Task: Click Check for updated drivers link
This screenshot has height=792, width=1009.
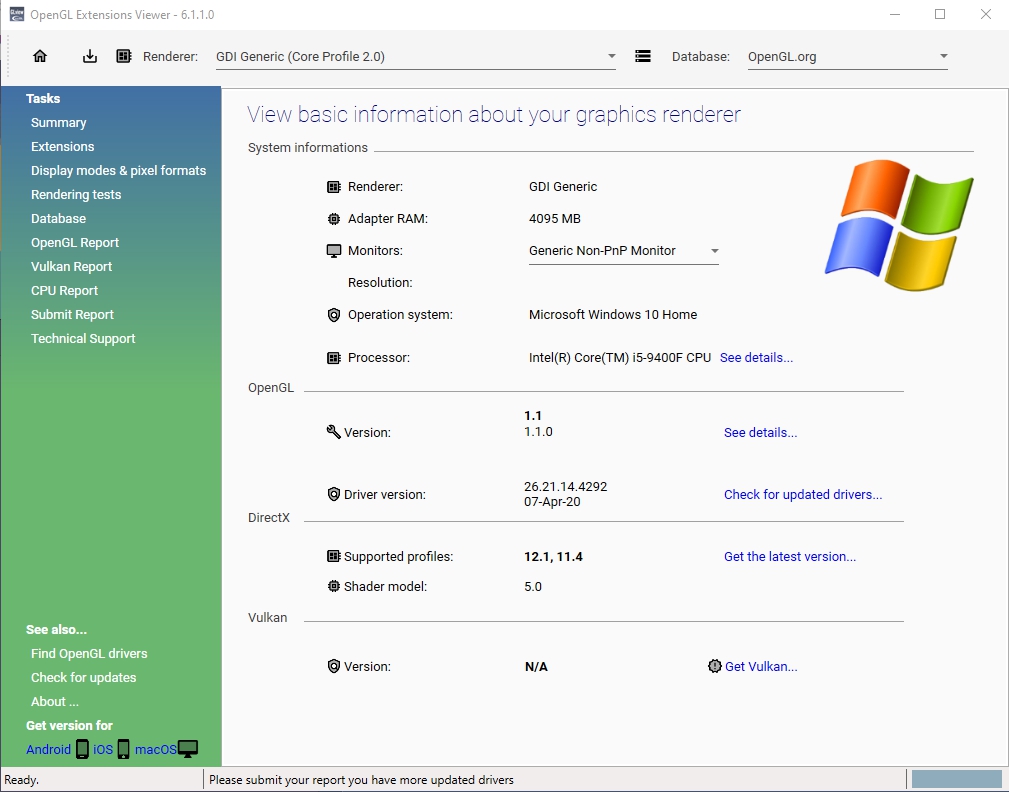Action: click(803, 494)
